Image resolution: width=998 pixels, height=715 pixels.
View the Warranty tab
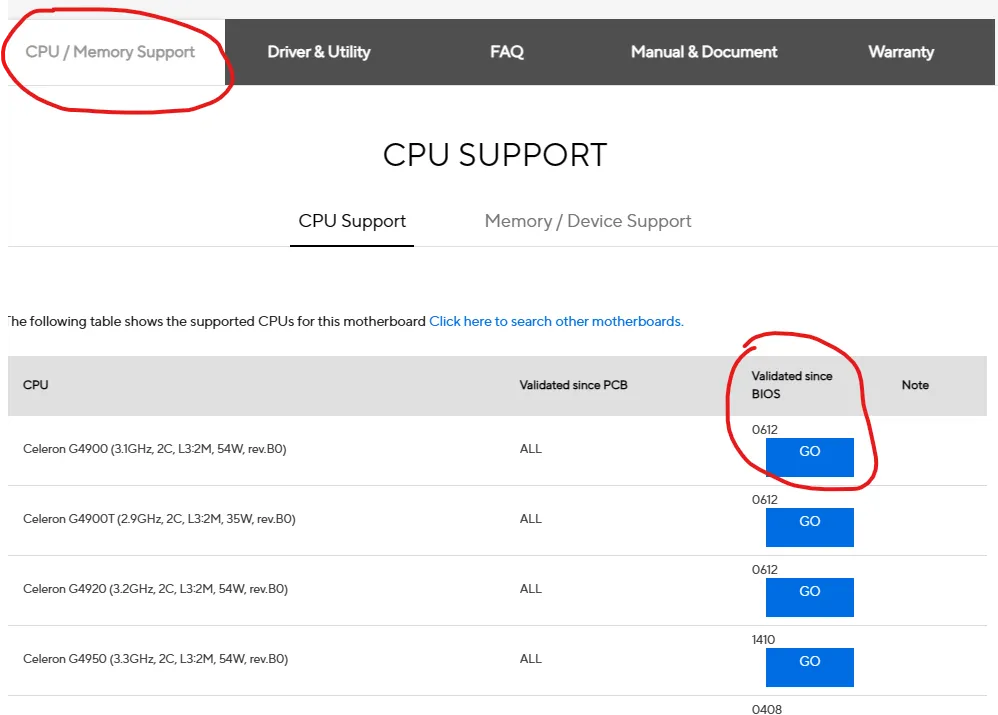tap(900, 51)
